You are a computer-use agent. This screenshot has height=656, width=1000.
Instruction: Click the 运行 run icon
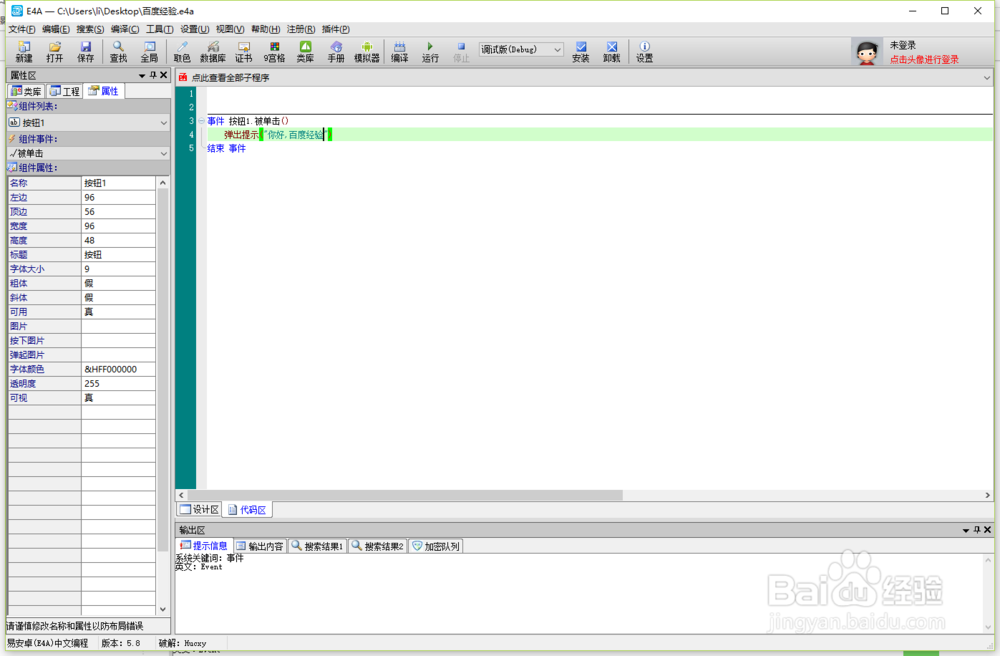coord(430,52)
